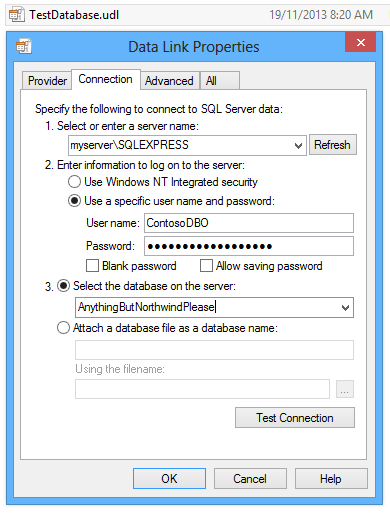Screen dimensions: 390x517
Task: Expand the server name dropdown
Action: point(298,145)
